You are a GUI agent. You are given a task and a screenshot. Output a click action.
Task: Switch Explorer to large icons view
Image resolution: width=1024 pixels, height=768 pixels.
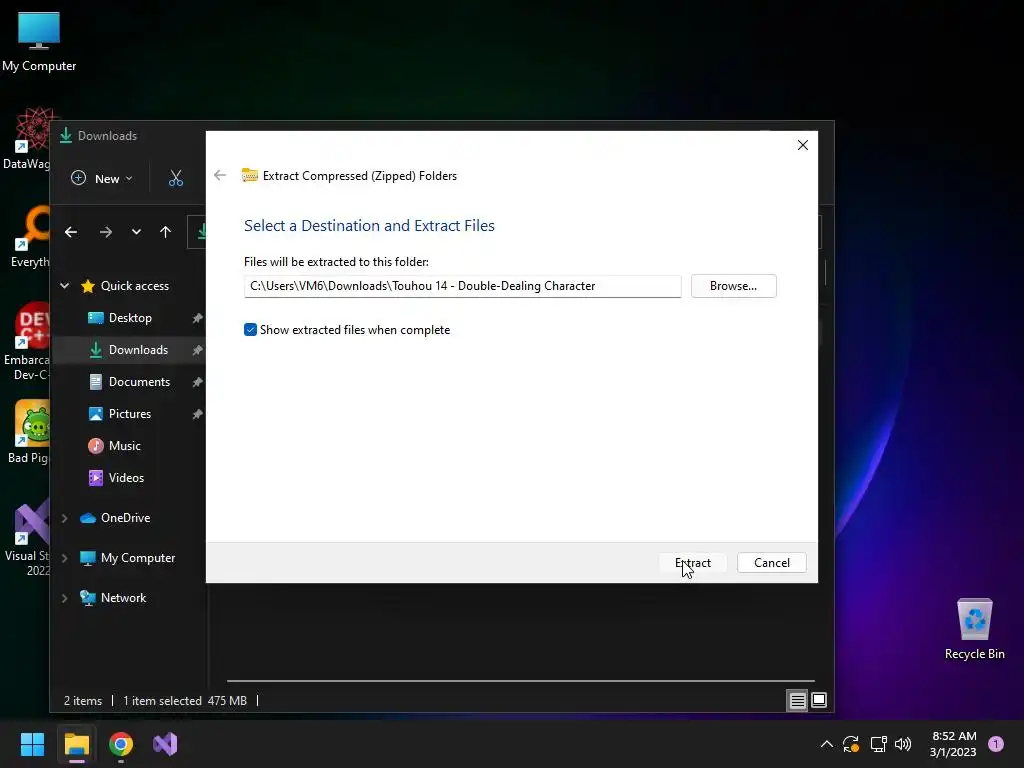819,701
